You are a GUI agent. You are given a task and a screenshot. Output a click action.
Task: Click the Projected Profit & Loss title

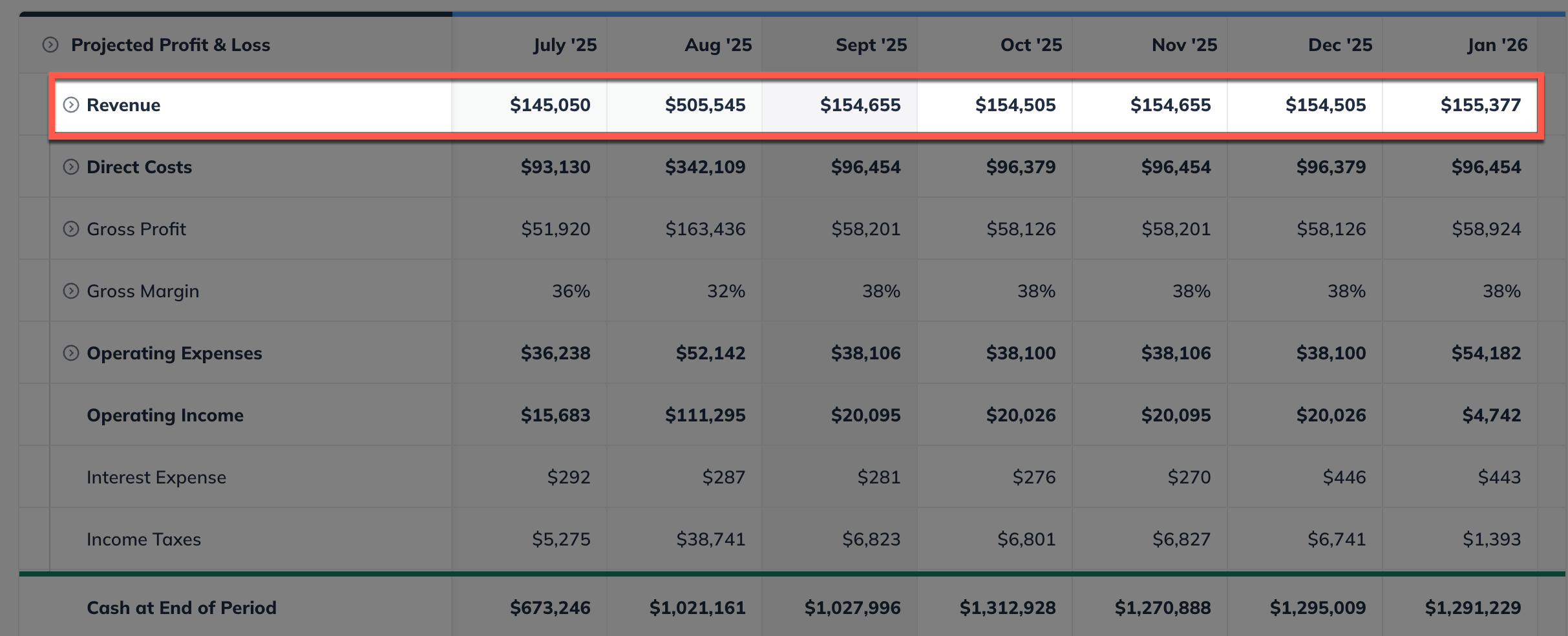(x=171, y=45)
